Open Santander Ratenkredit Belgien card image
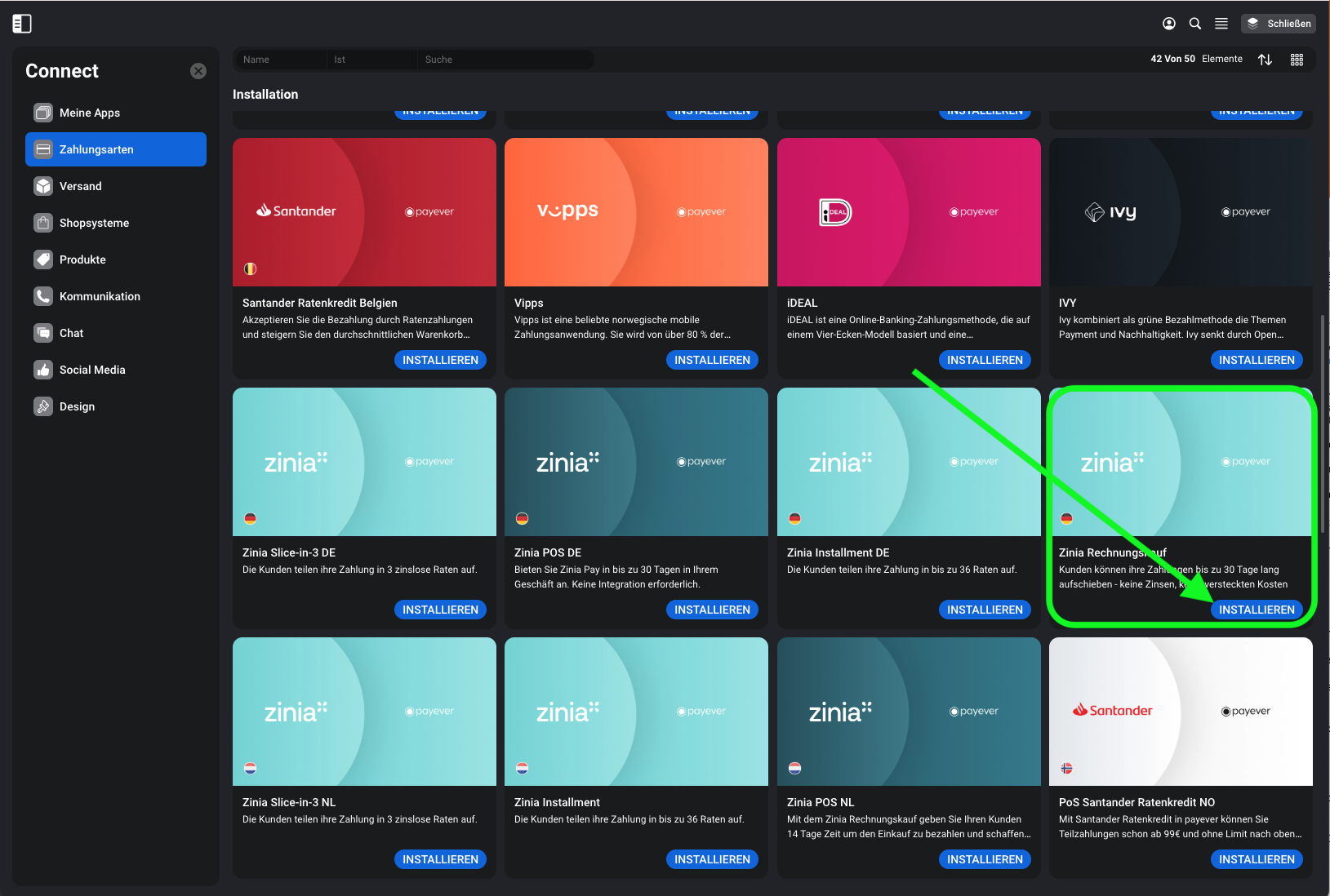This screenshot has width=1330, height=896. click(x=364, y=212)
